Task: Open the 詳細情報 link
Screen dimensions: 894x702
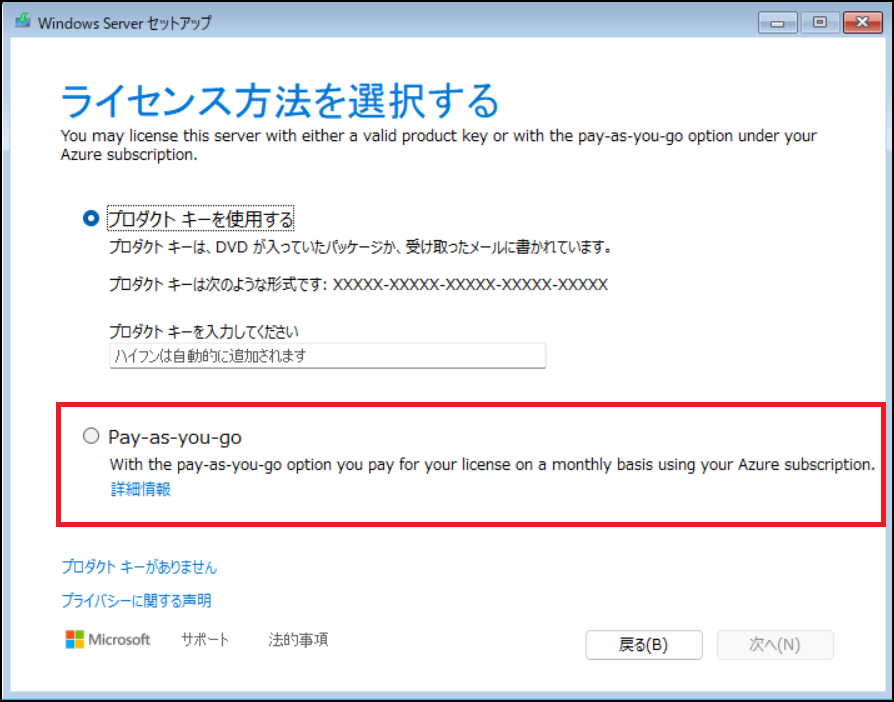Action: (x=139, y=490)
